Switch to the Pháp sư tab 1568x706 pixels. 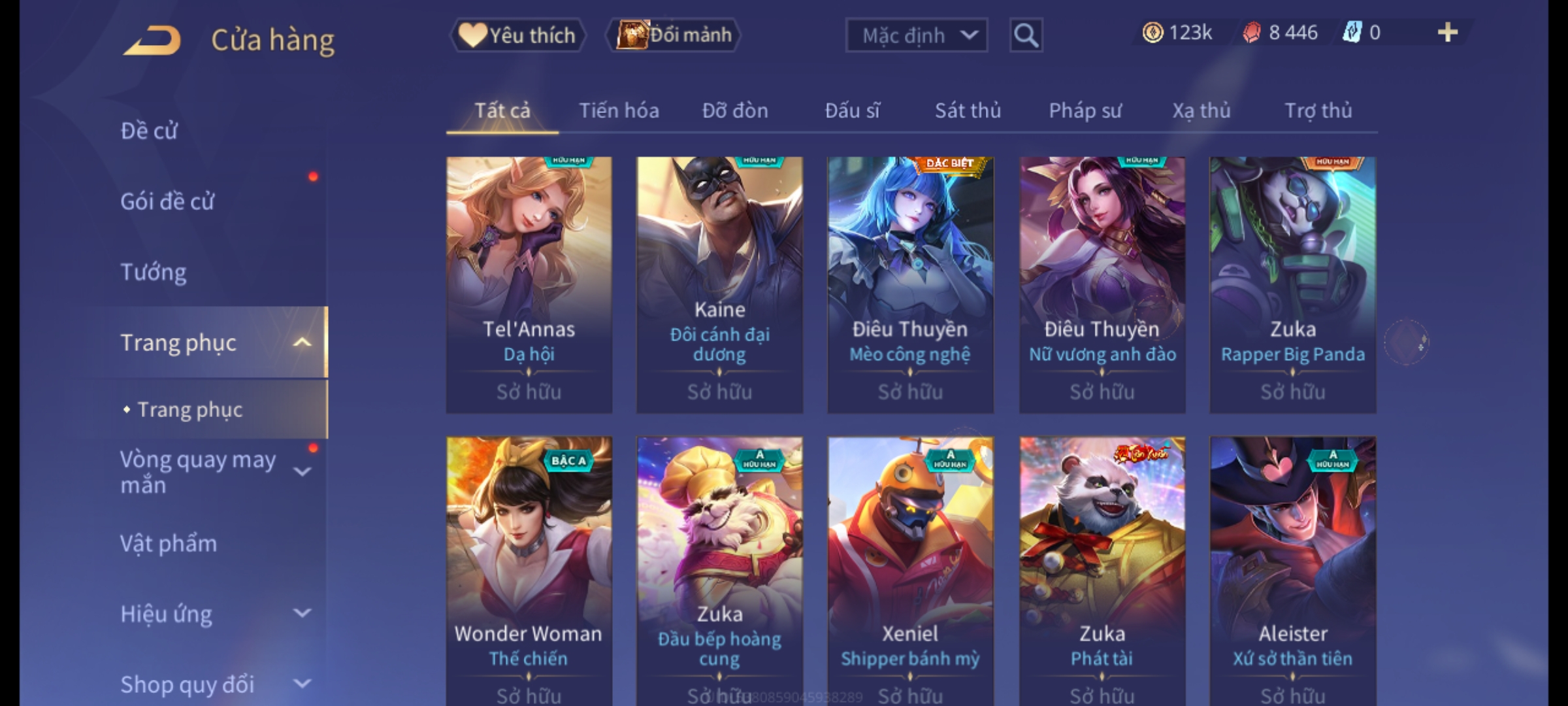click(1085, 110)
